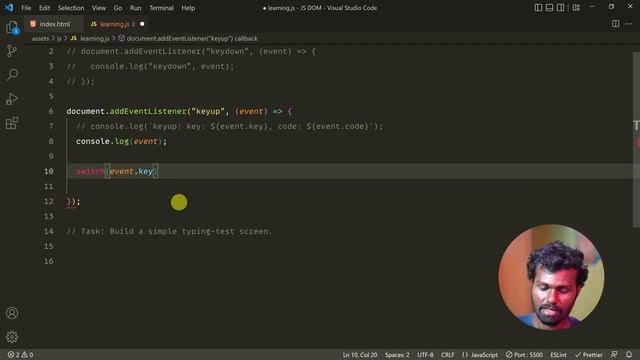
Task: Click line number 10 in gutter
Action: click(49, 171)
